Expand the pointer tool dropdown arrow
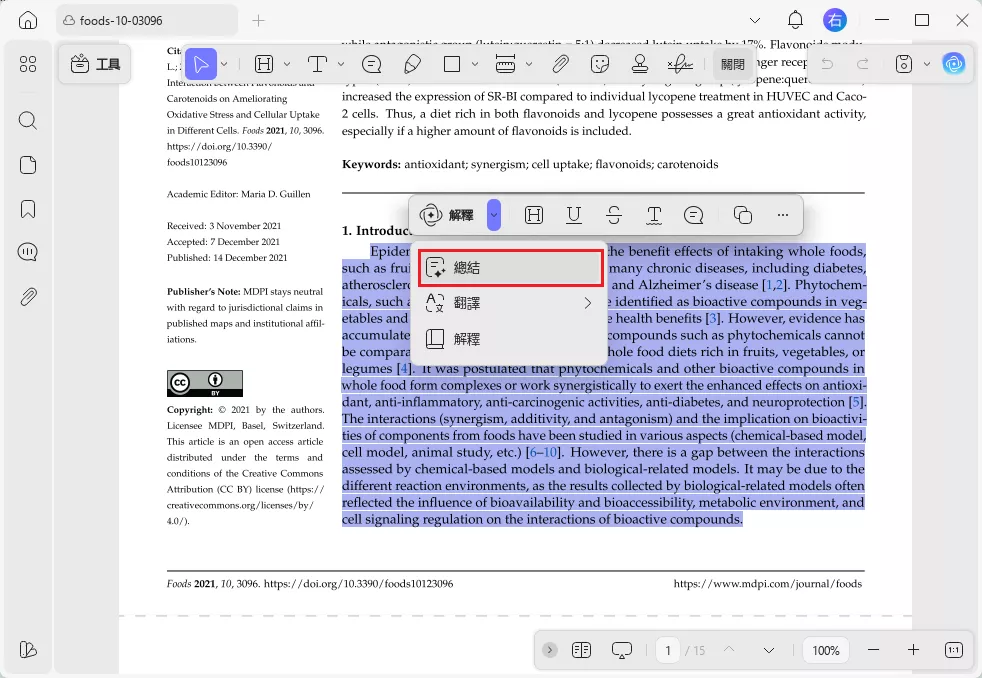 [224, 64]
